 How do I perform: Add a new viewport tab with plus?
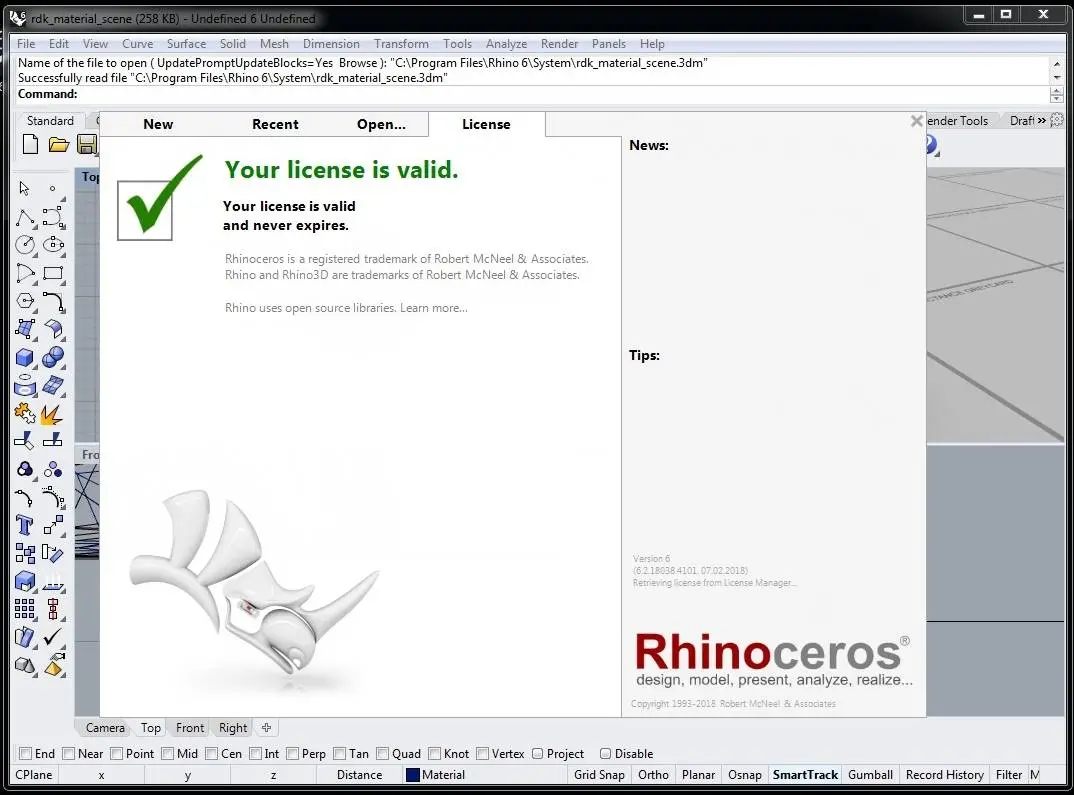266,728
